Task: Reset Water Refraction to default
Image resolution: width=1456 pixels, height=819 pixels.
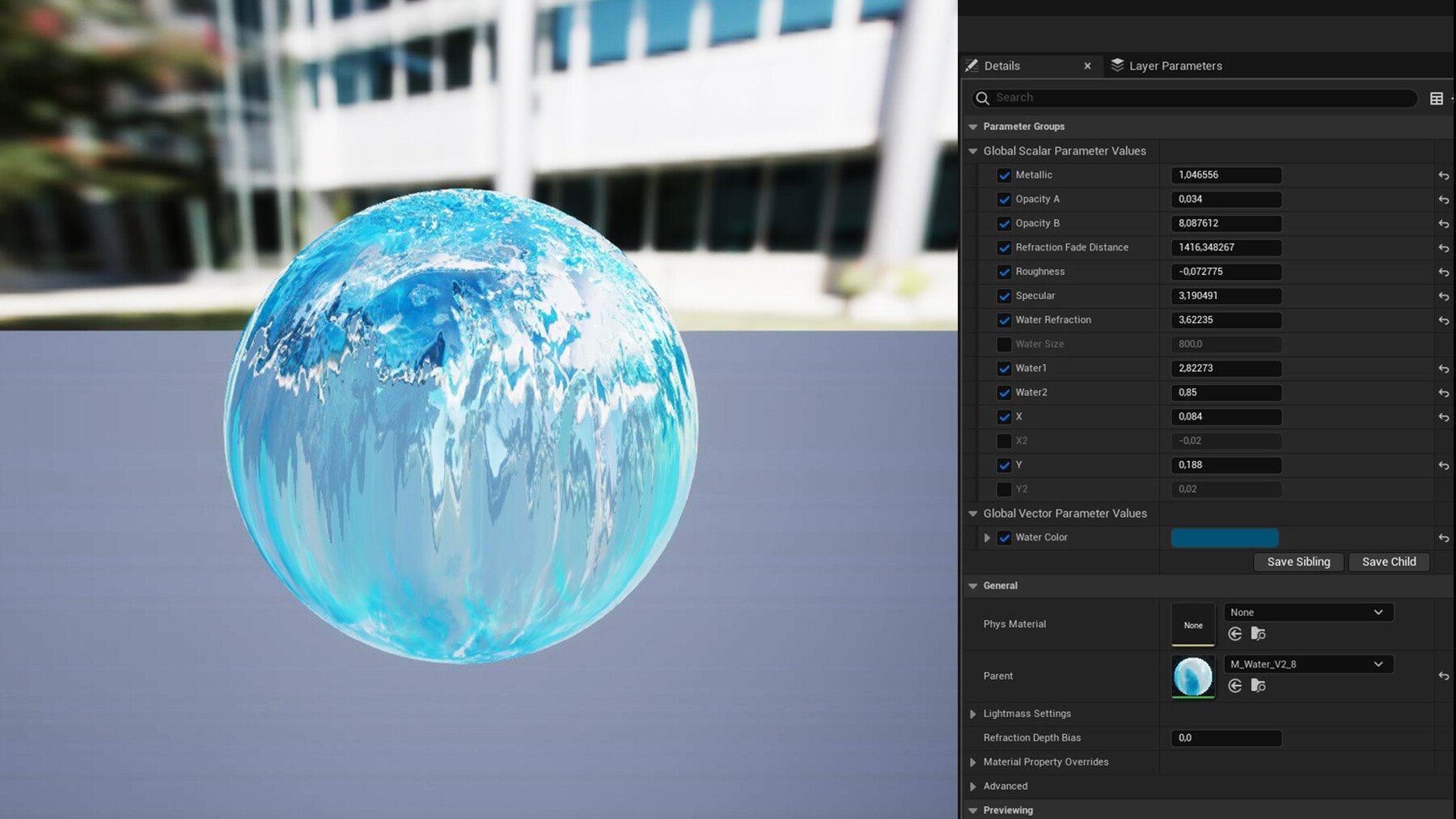Action: coord(1443,321)
